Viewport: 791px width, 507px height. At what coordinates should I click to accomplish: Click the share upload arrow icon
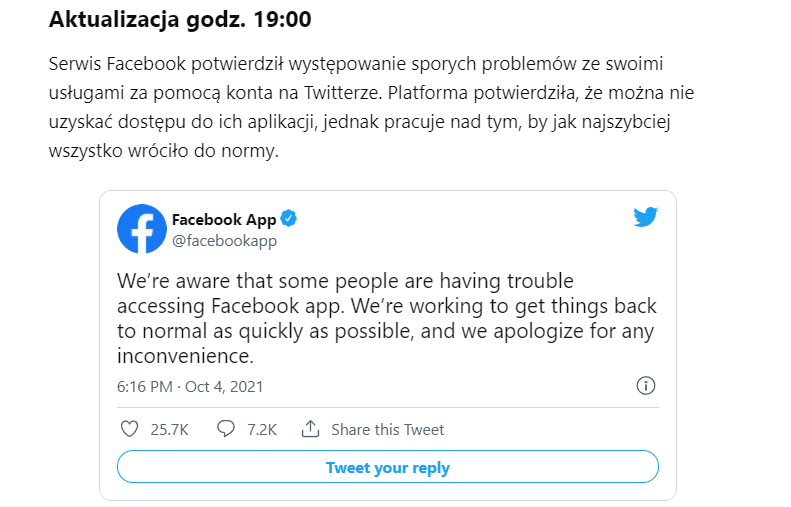pos(310,429)
